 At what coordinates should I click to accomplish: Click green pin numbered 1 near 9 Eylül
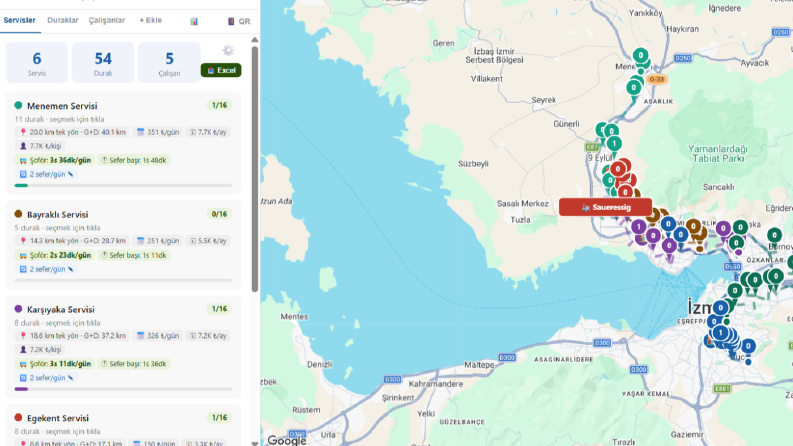pos(614,144)
